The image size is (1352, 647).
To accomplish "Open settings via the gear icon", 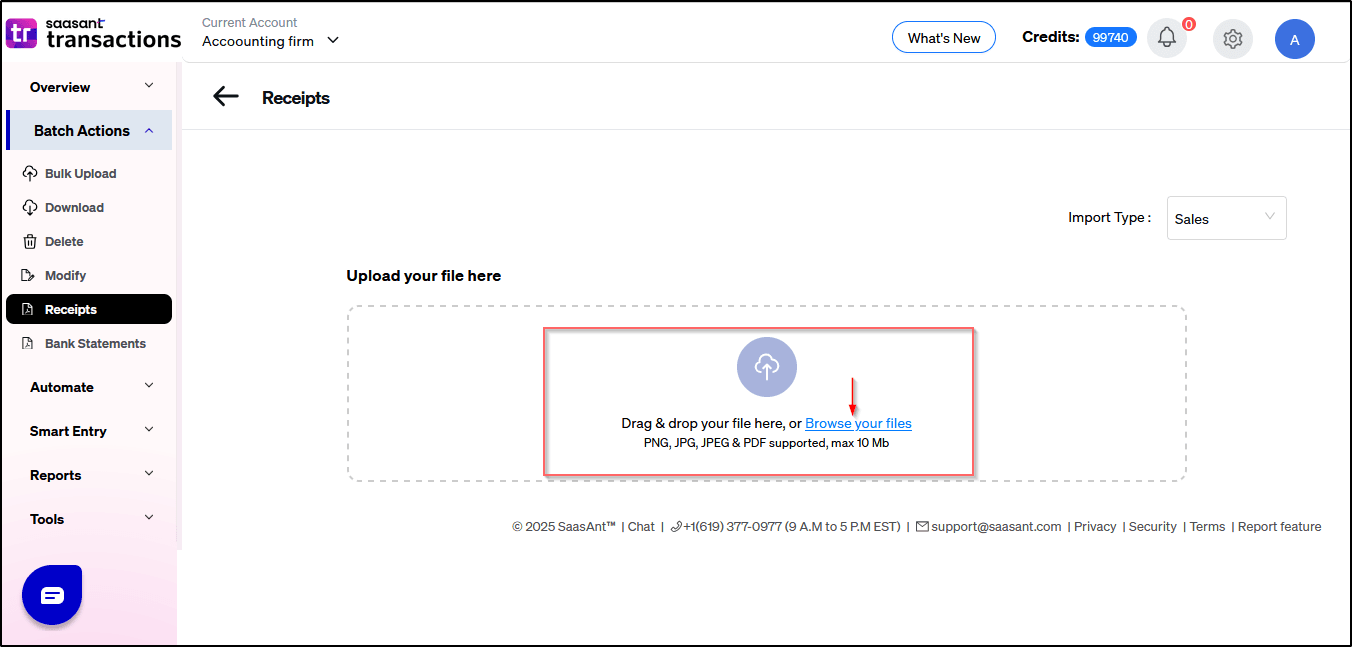I will pyautogui.click(x=1232, y=39).
